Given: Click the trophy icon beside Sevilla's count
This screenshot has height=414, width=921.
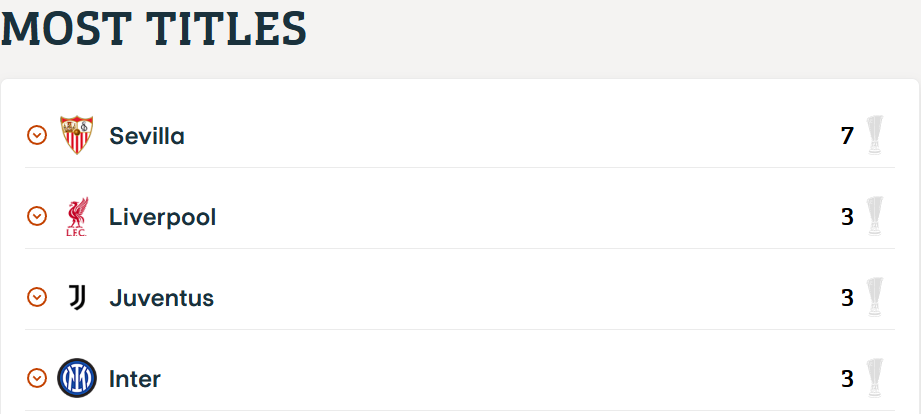Looking at the screenshot, I should coord(875,136).
